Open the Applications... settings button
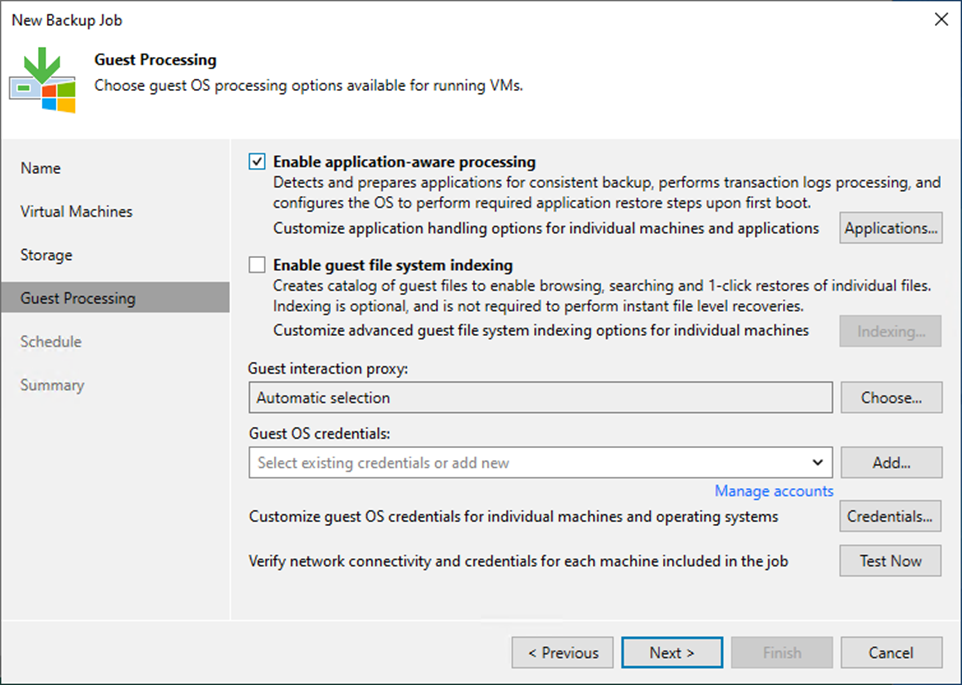 click(x=890, y=228)
